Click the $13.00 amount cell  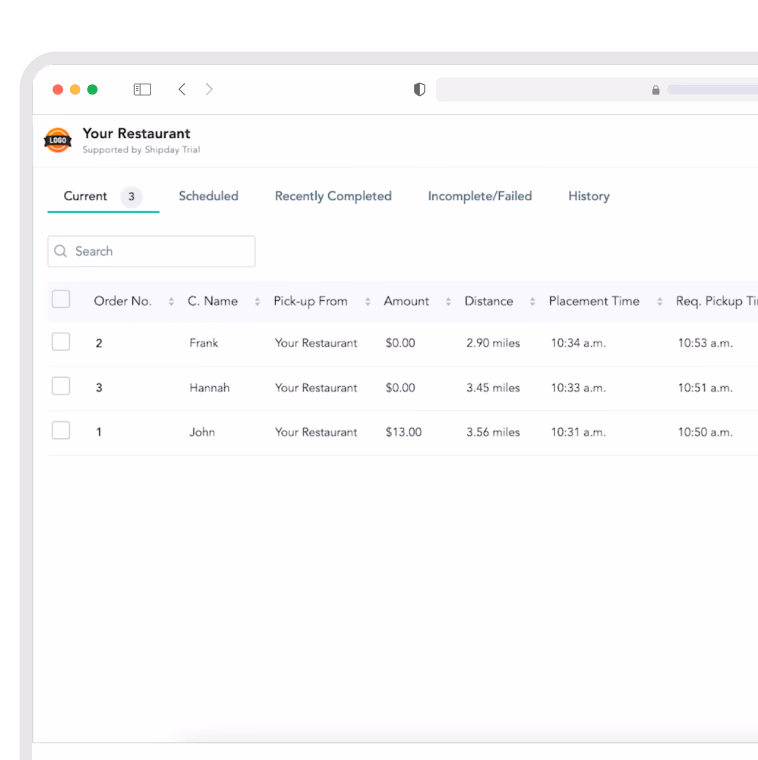coord(404,432)
